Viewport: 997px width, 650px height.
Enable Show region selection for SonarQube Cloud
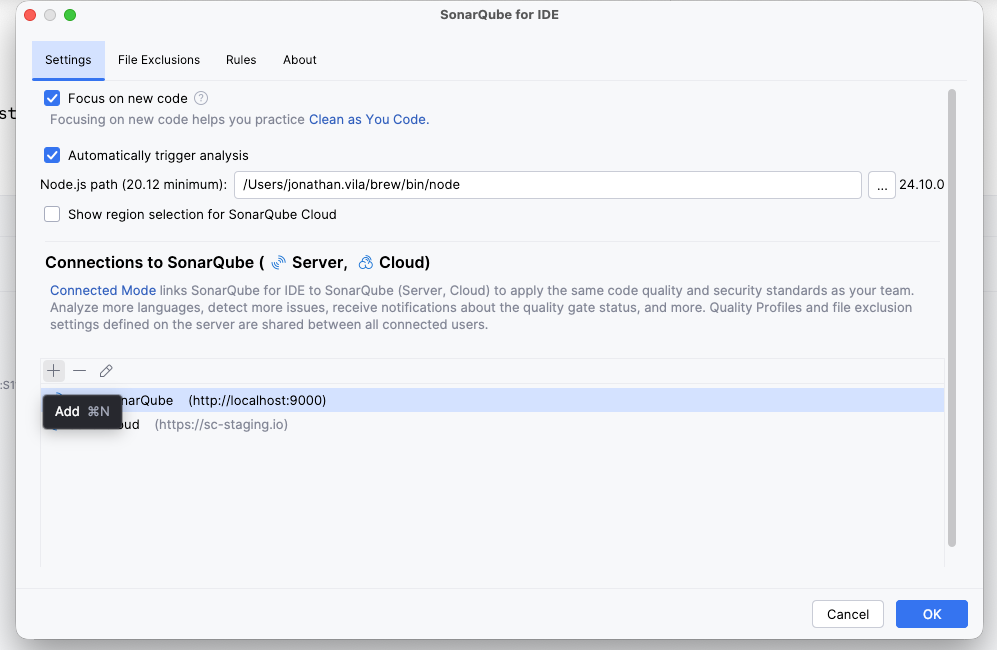coord(53,214)
